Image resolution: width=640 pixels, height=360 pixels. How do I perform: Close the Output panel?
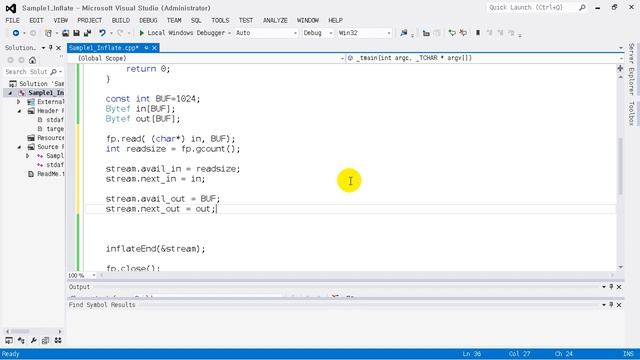pos(619,287)
